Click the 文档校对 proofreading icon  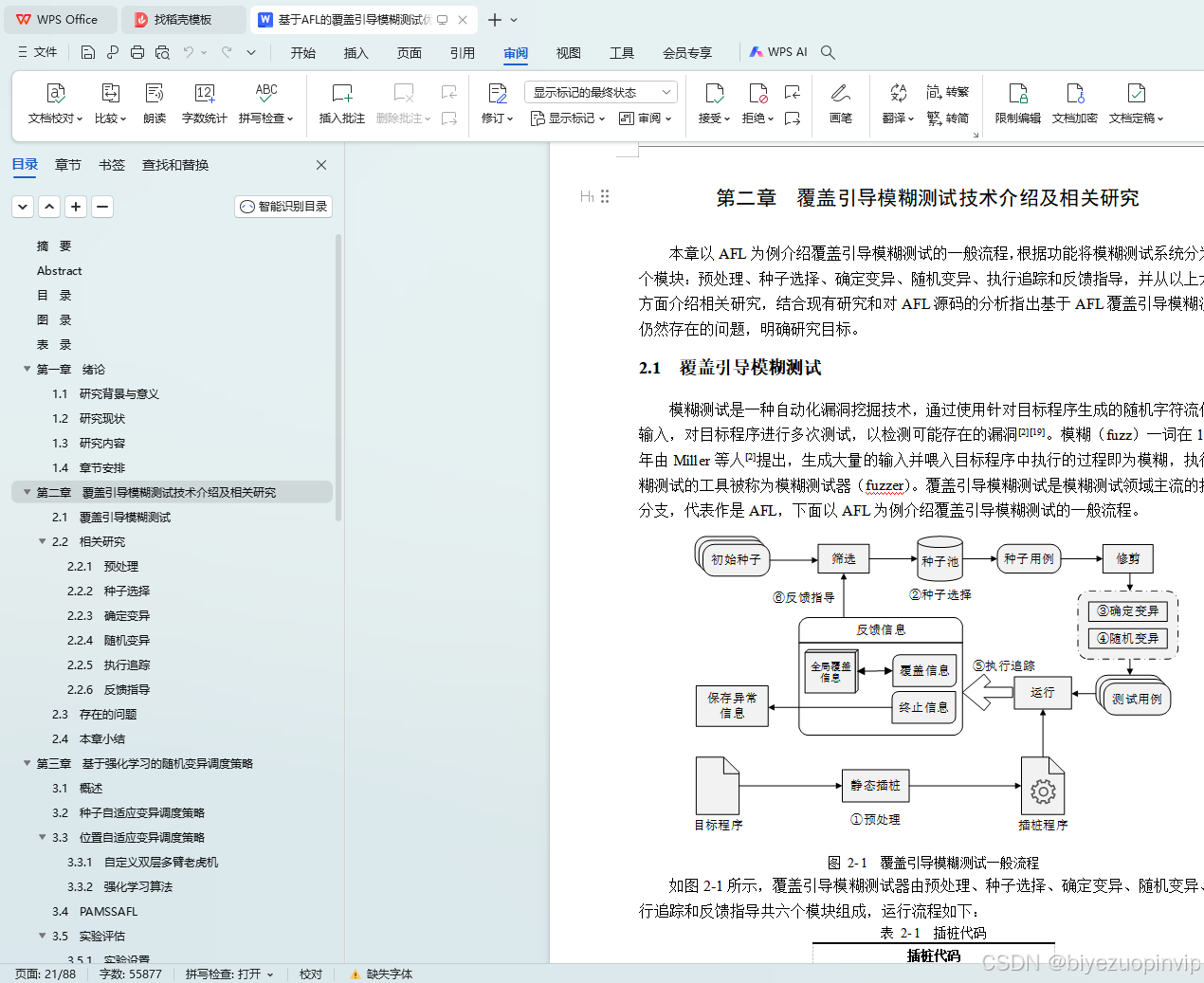click(x=55, y=93)
